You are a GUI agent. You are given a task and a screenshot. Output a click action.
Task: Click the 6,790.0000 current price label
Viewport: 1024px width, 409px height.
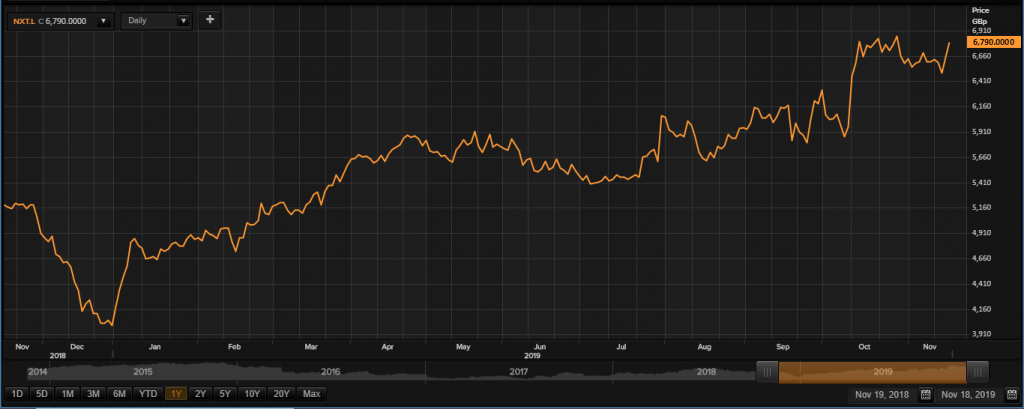coord(993,42)
